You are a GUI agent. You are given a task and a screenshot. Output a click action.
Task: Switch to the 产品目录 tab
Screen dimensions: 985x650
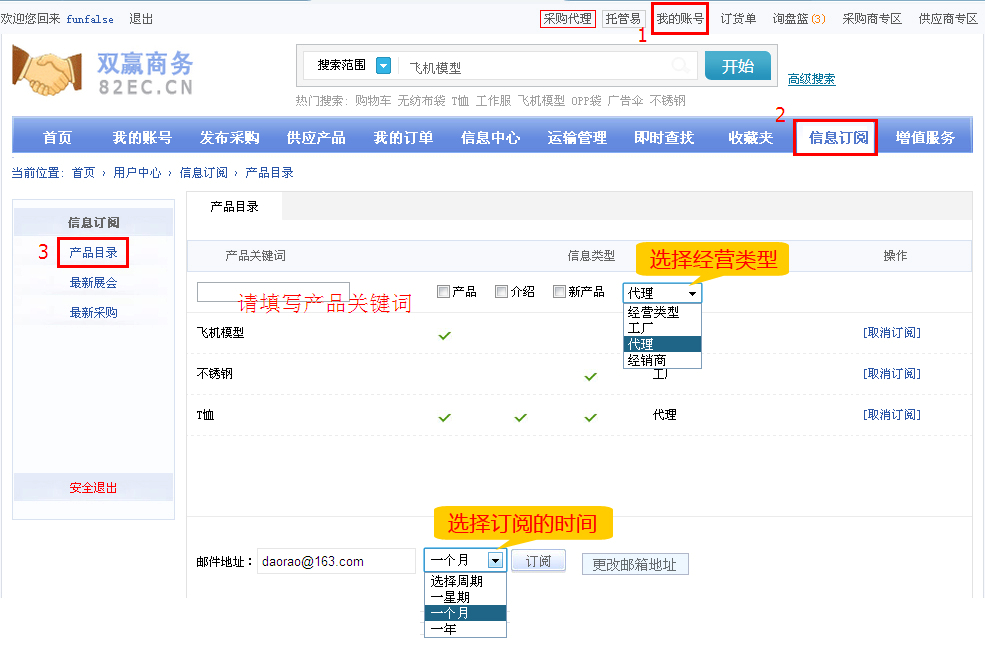coord(234,206)
